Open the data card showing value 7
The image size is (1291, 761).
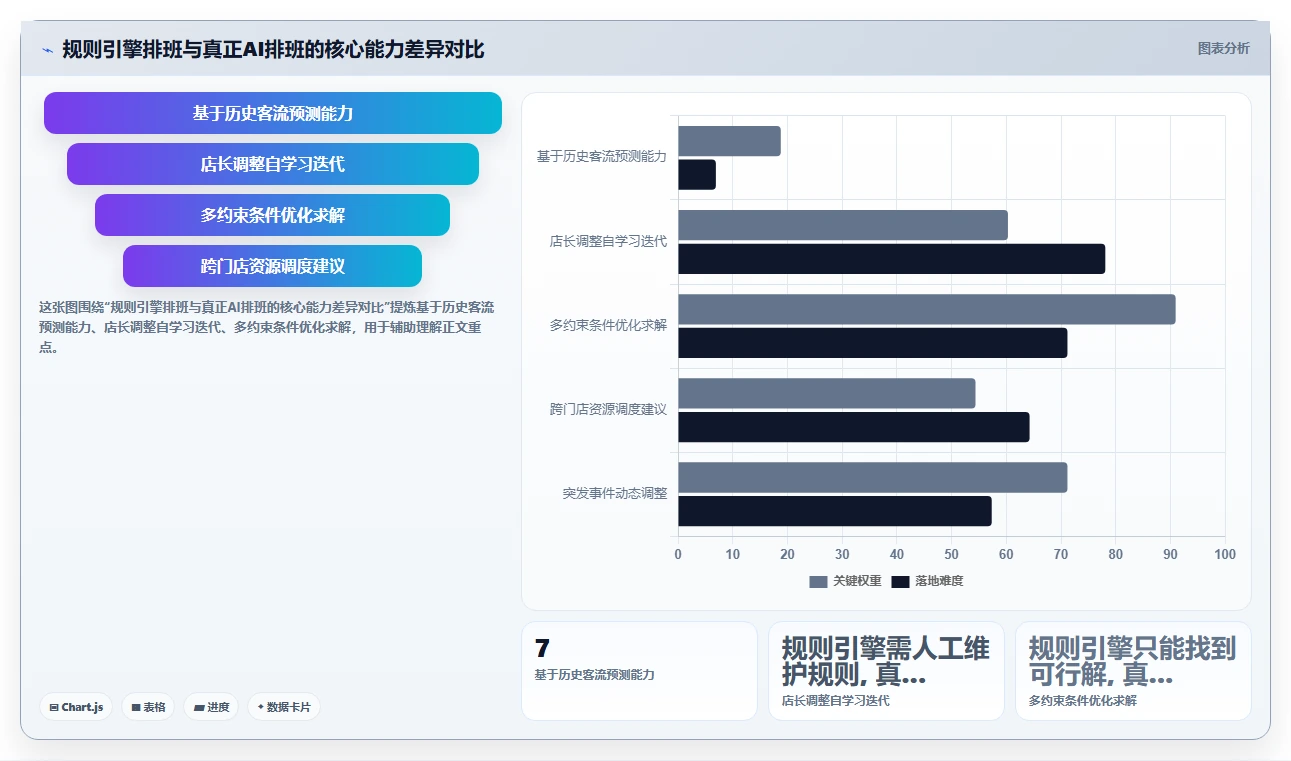pos(639,671)
